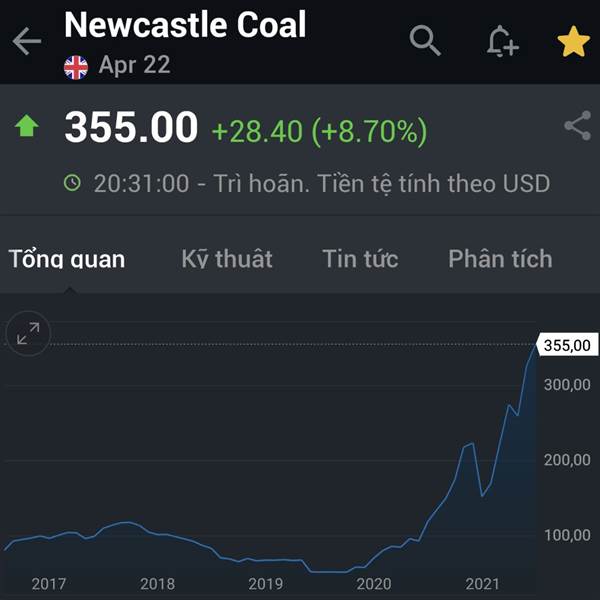Toggle the yellow favorite star

coord(573,41)
